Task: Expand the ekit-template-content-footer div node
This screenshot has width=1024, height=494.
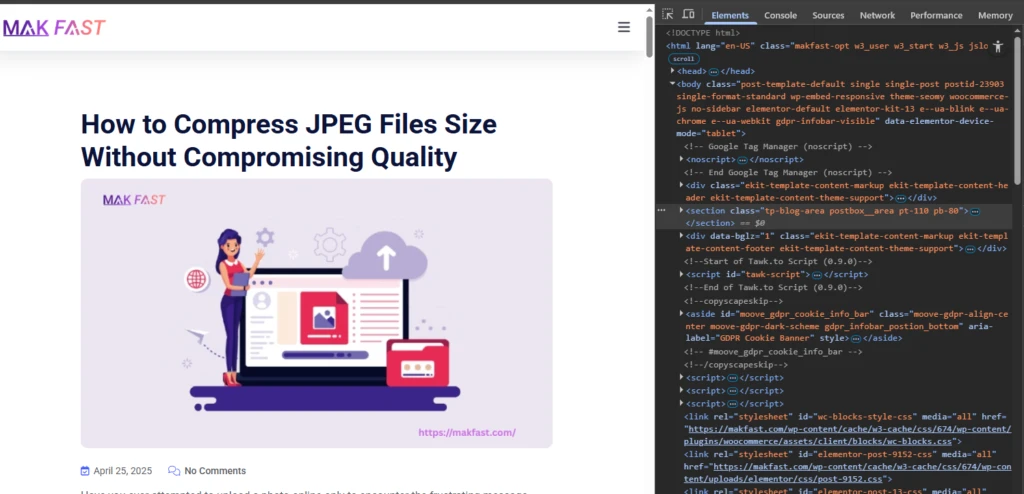Action: click(681, 235)
